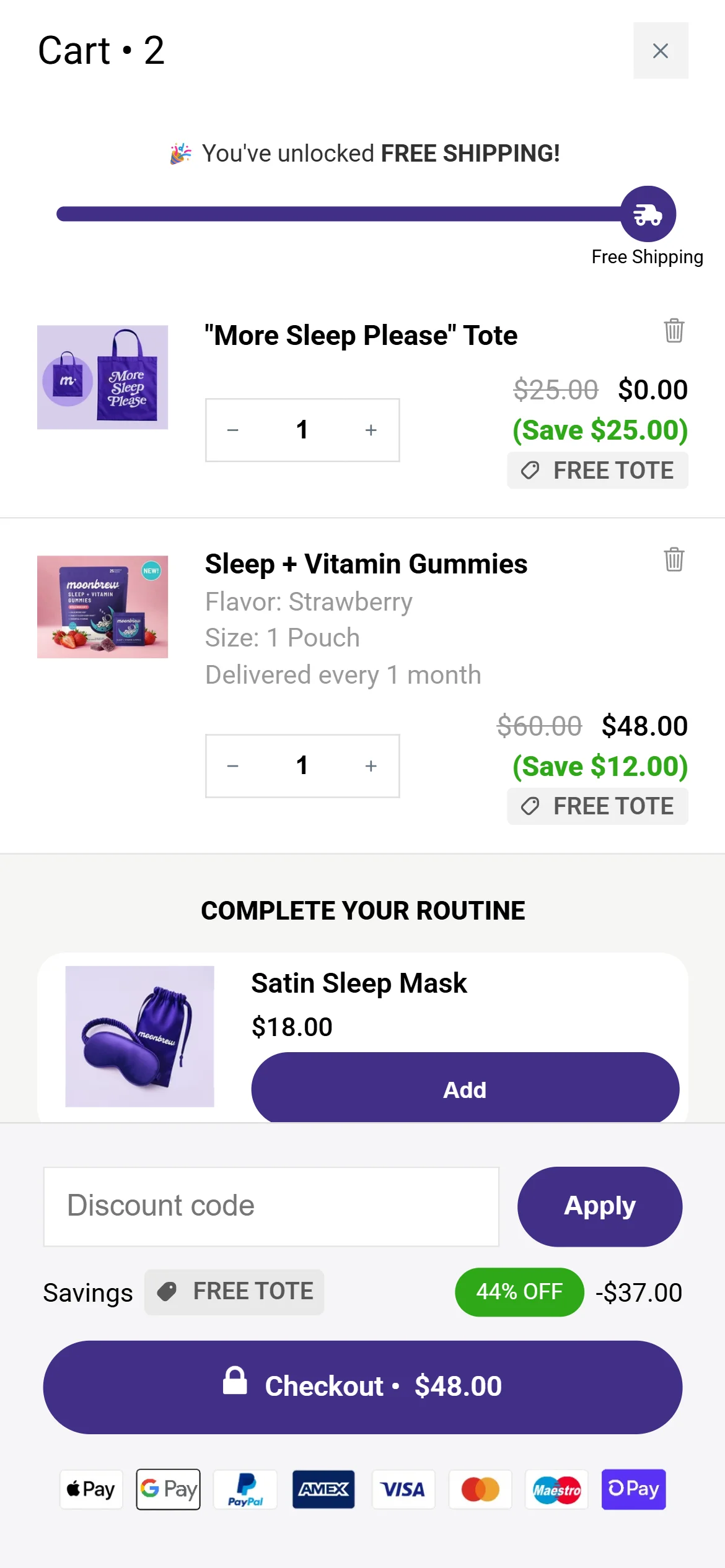Increase gummies quantity with plus button
725x1568 pixels.
[x=371, y=766]
